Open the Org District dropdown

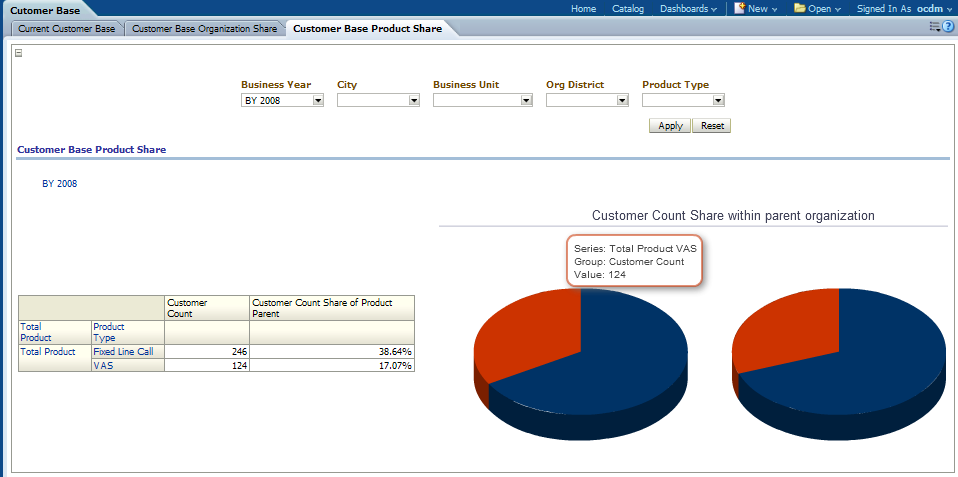pyautogui.click(x=623, y=101)
